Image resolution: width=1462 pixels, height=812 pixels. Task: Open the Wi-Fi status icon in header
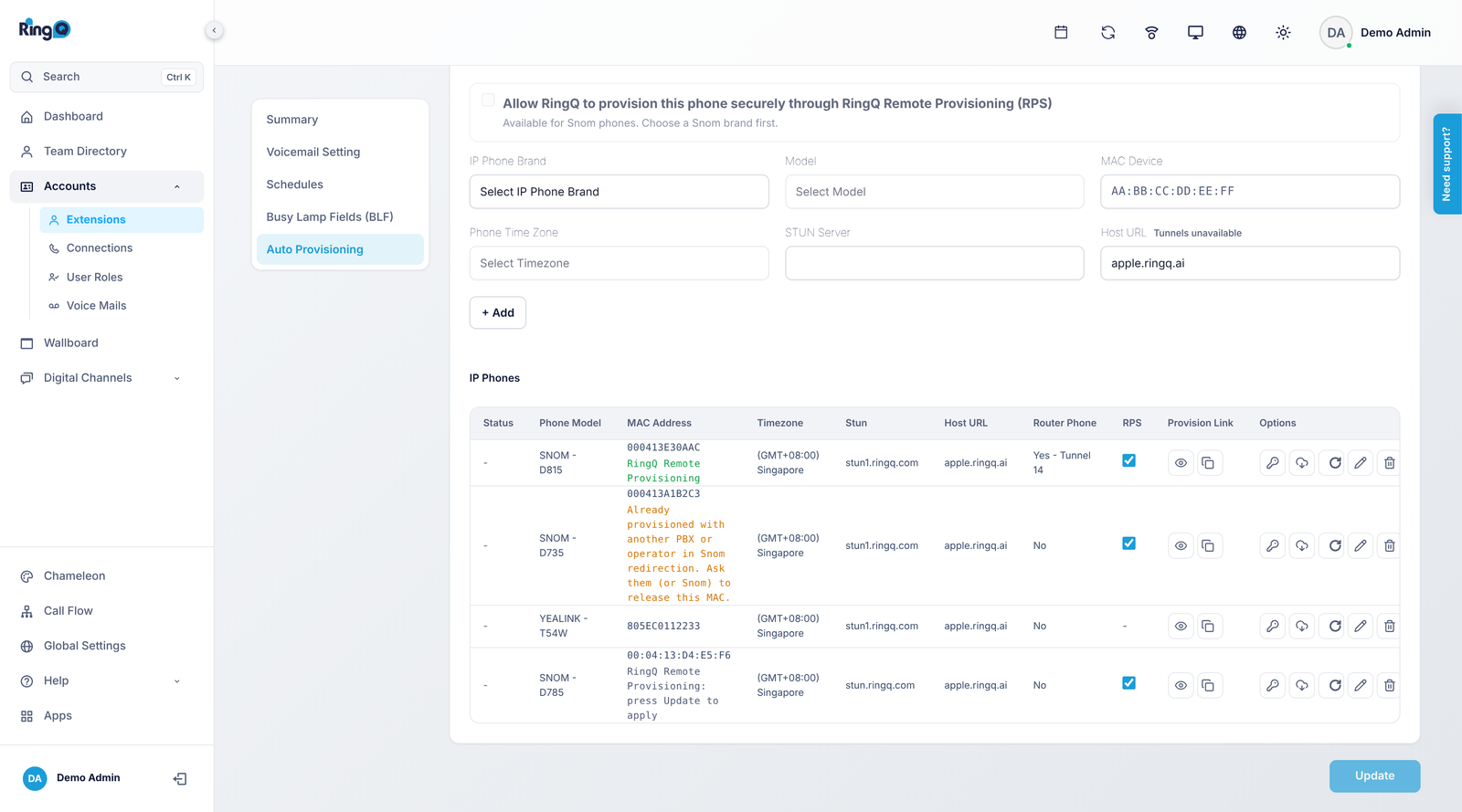pyautogui.click(x=1151, y=33)
